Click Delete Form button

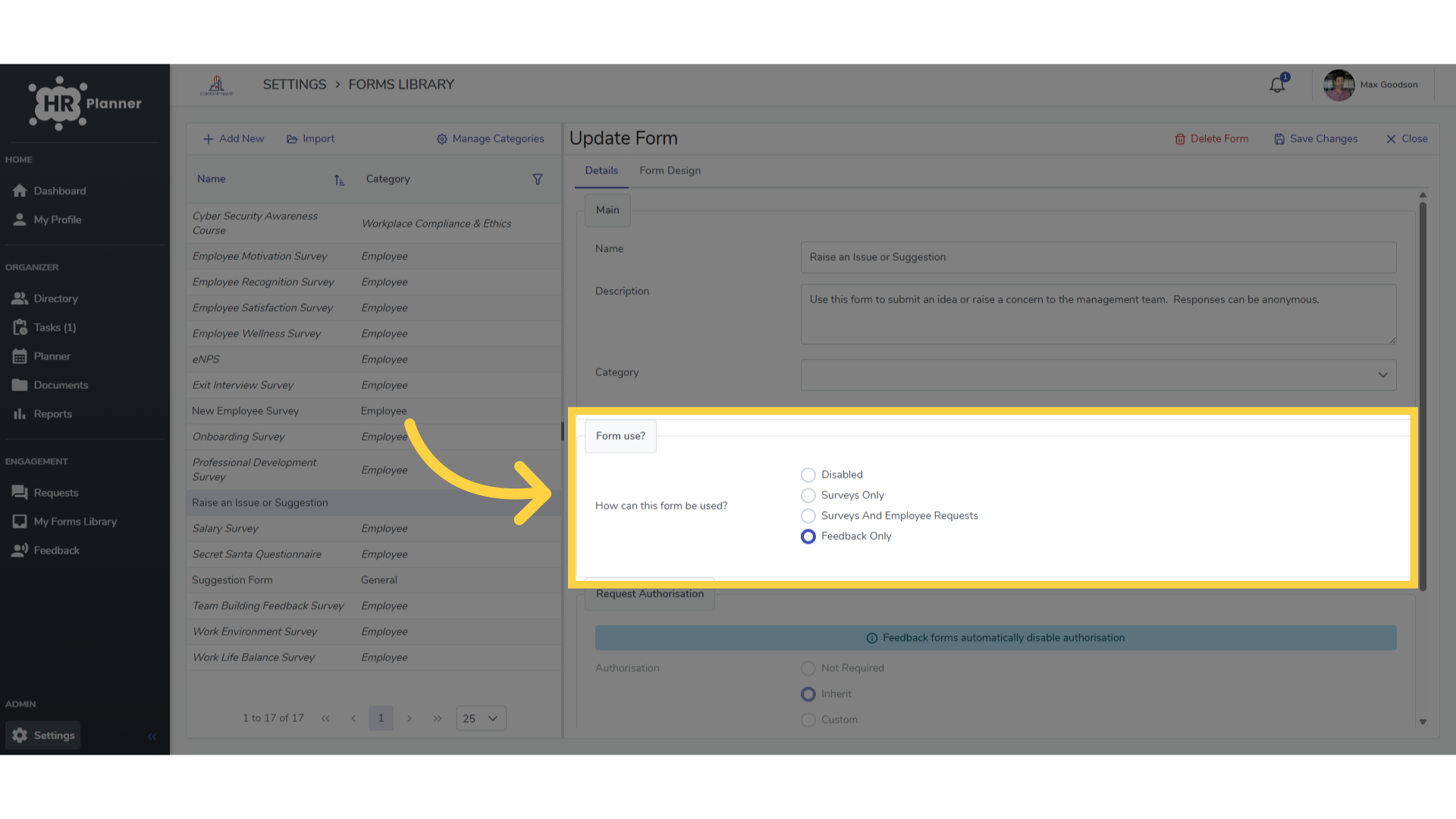click(1211, 139)
